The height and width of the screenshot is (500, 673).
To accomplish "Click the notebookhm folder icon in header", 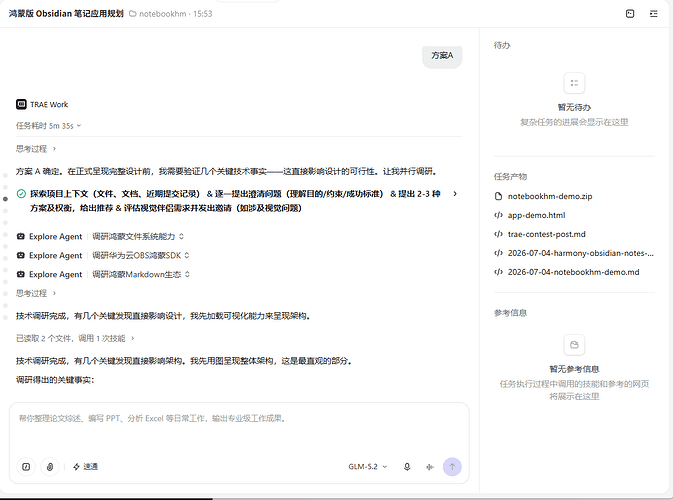I will coord(133,14).
